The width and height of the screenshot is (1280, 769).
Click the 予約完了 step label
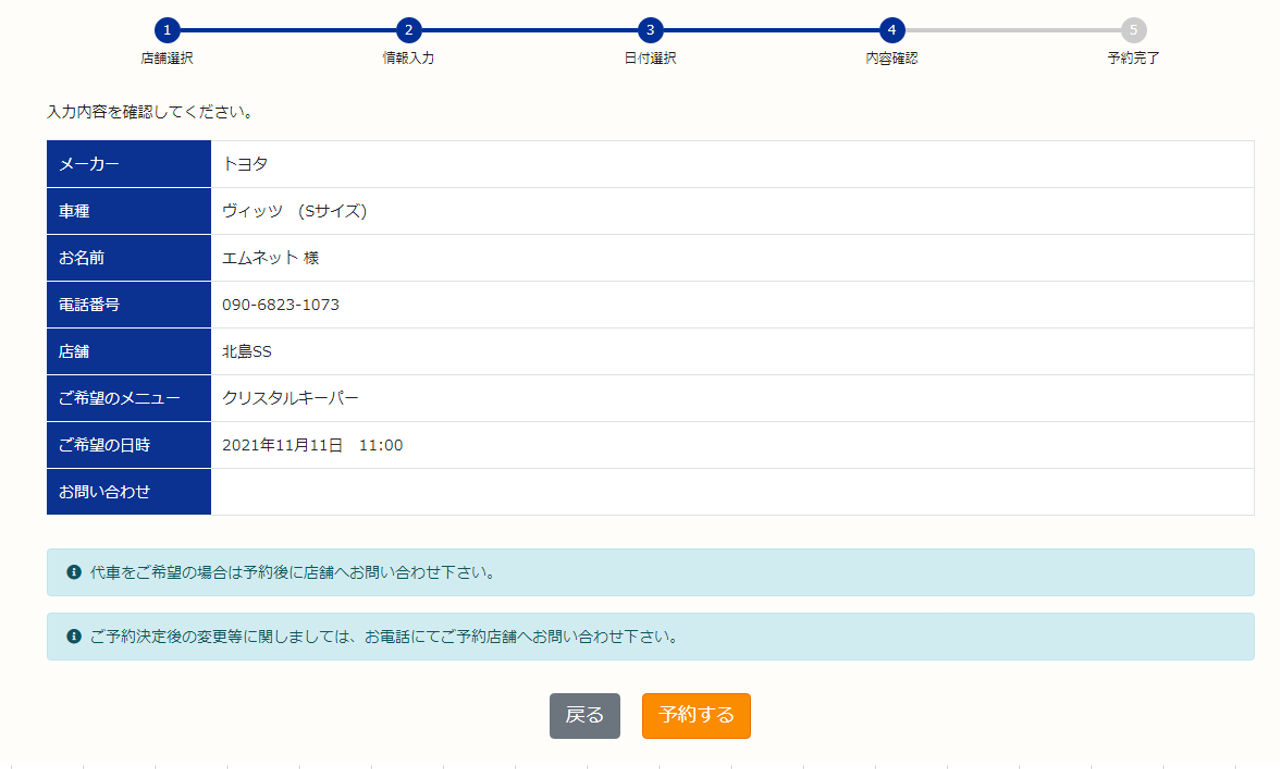1133,58
